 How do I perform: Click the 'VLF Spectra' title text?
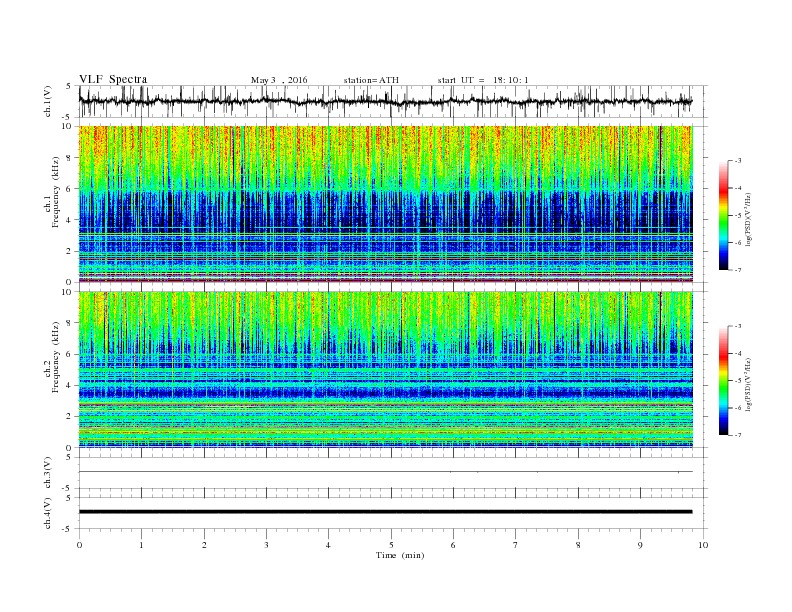tap(113, 79)
